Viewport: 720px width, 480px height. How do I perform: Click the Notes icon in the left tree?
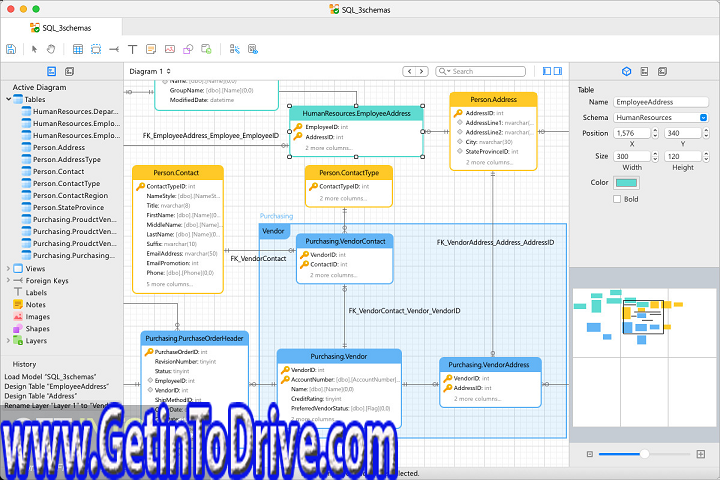[18, 305]
